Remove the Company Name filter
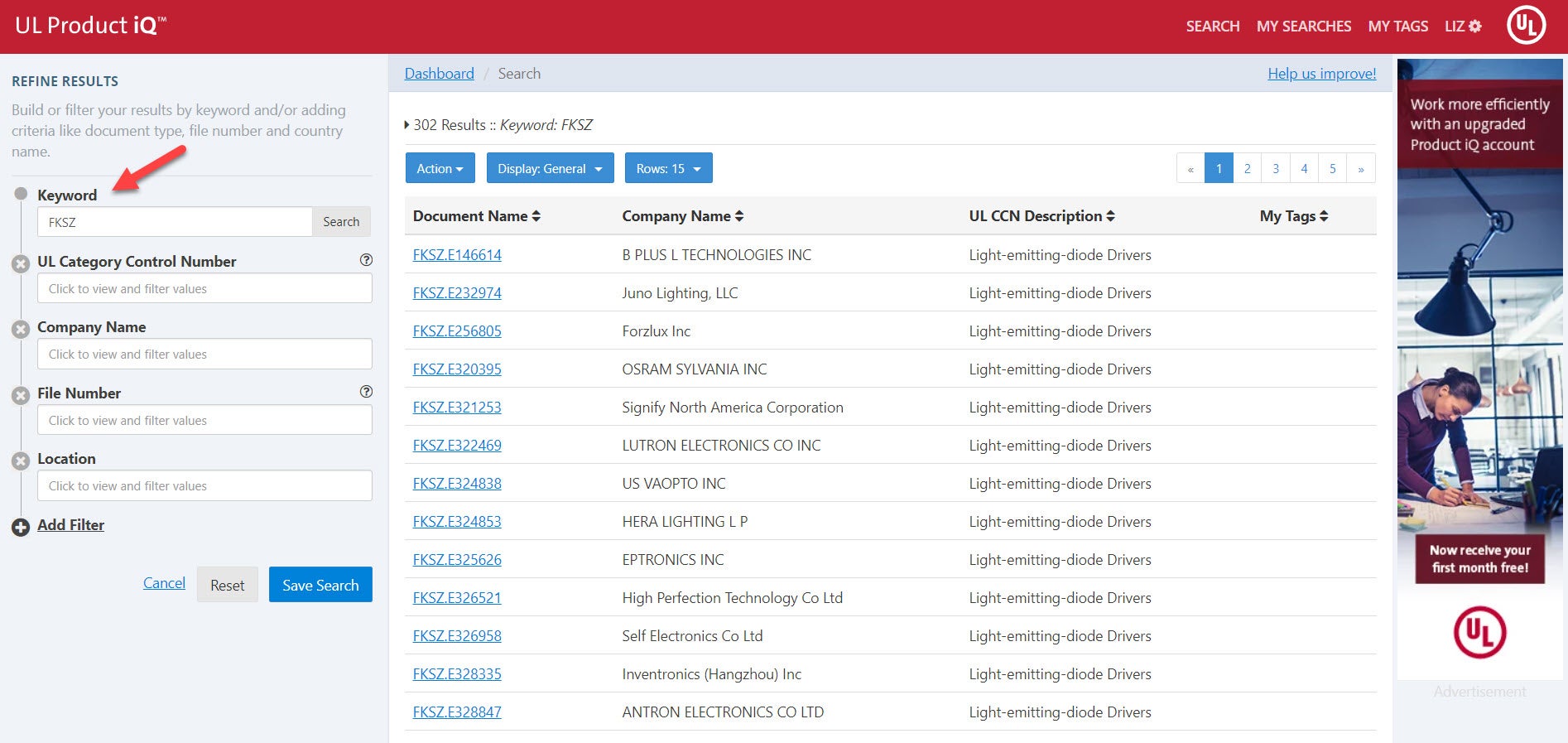The width and height of the screenshot is (1568, 743). click(x=21, y=330)
